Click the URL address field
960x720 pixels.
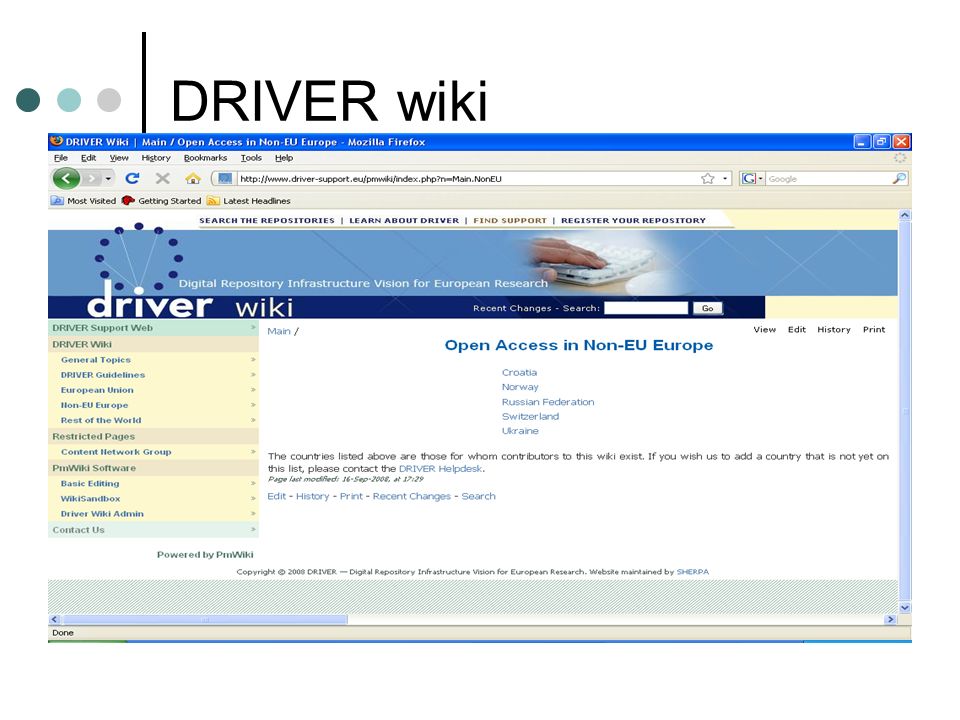click(468, 179)
